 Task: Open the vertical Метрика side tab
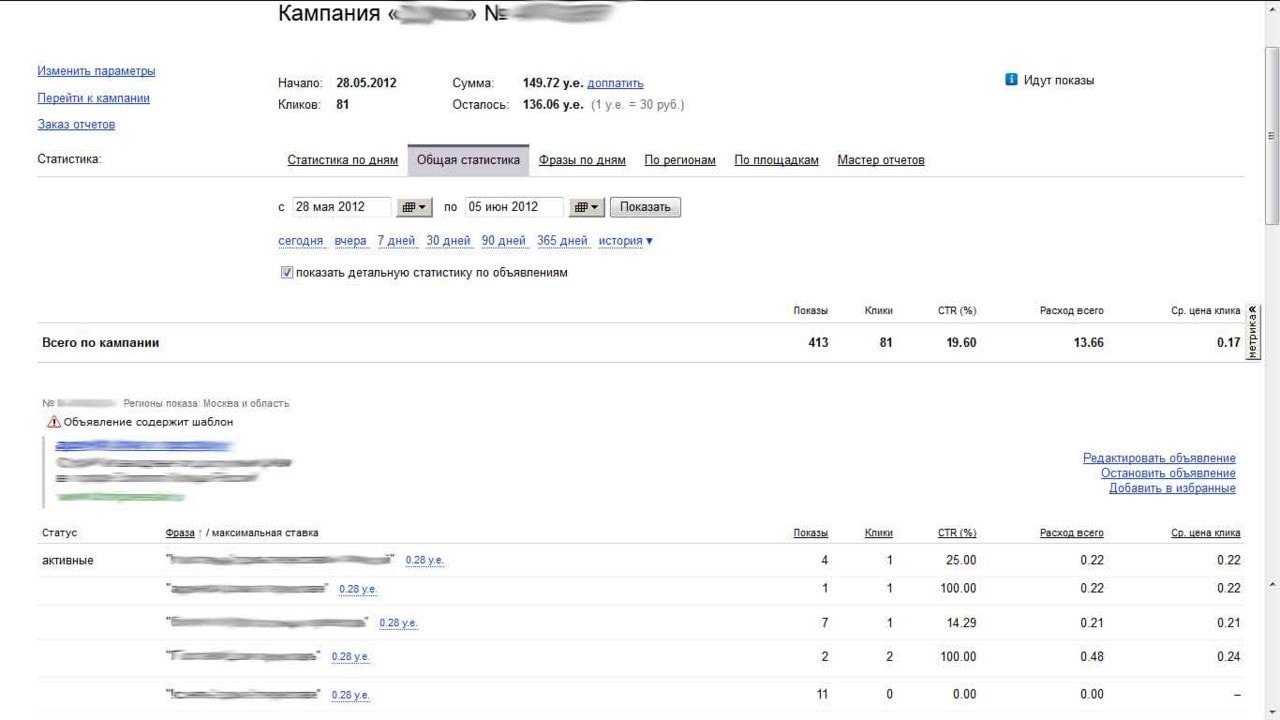tap(1252, 332)
